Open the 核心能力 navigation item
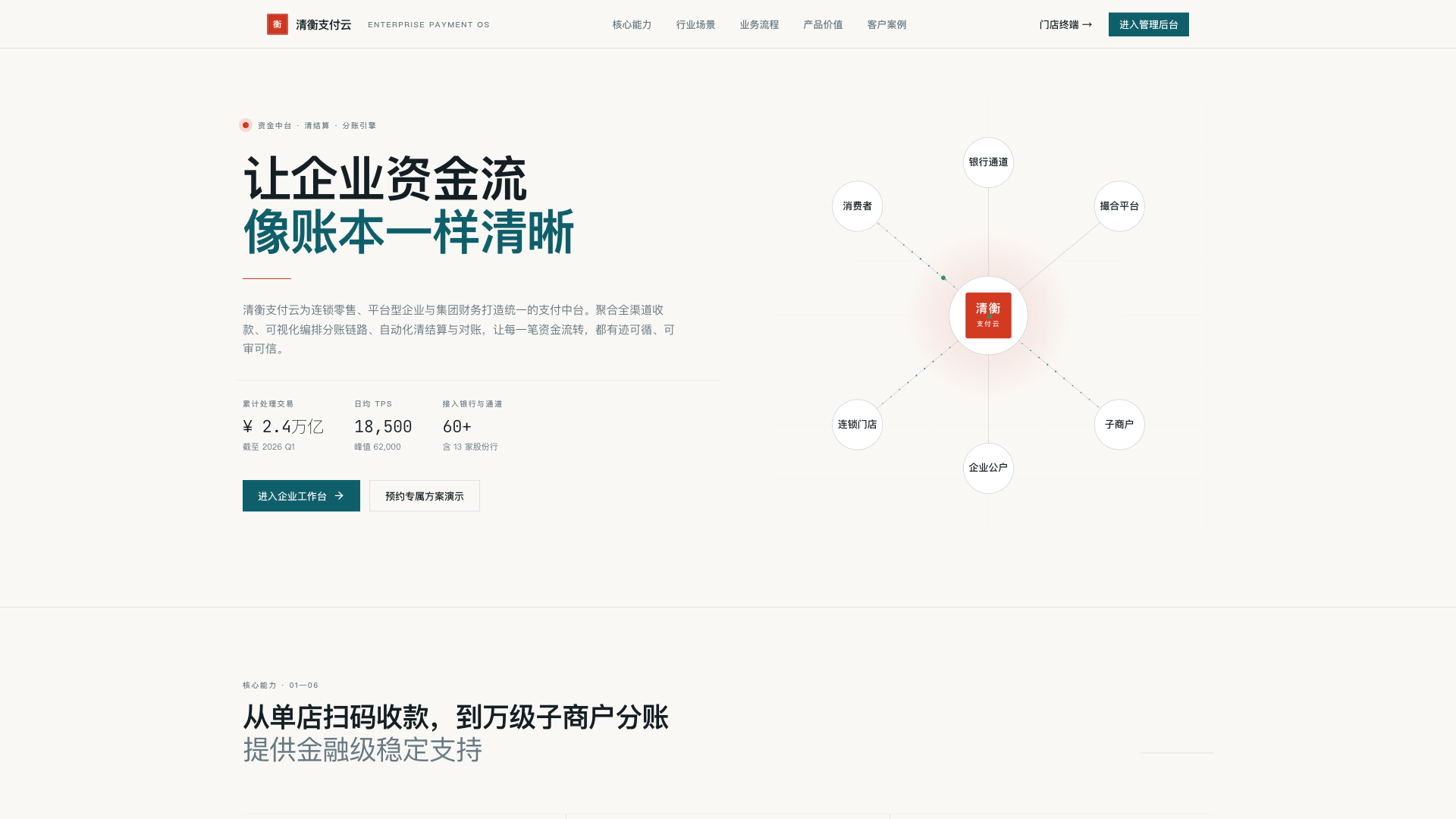The image size is (1456, 819). pos(632,24)
